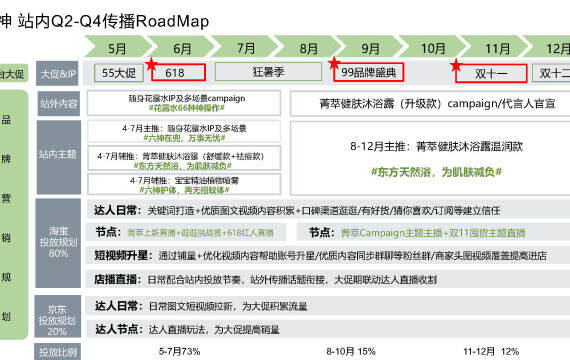Click the 双十一 red-outlined box
Screen dimensions: 570x360
[x=491, y=73]
